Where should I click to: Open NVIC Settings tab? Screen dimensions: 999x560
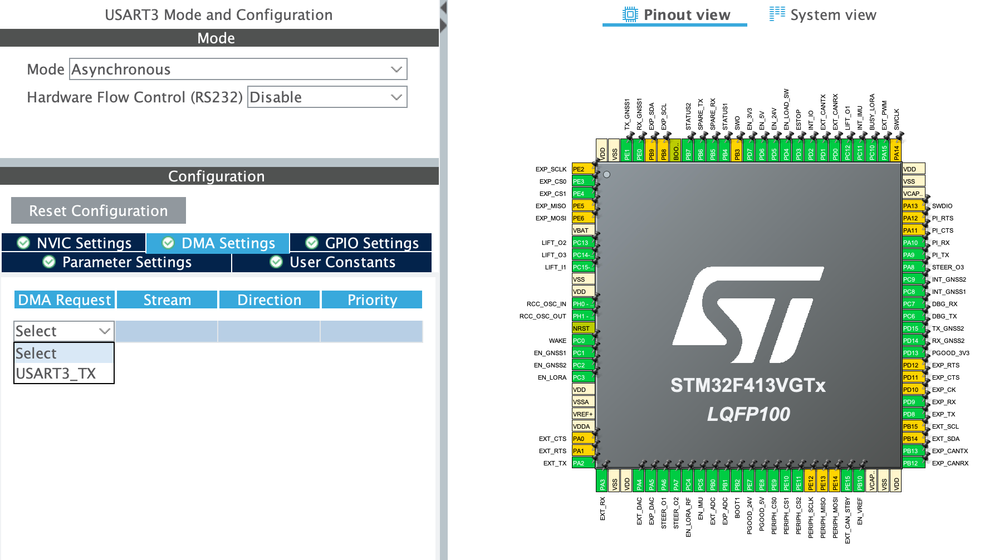74,243
